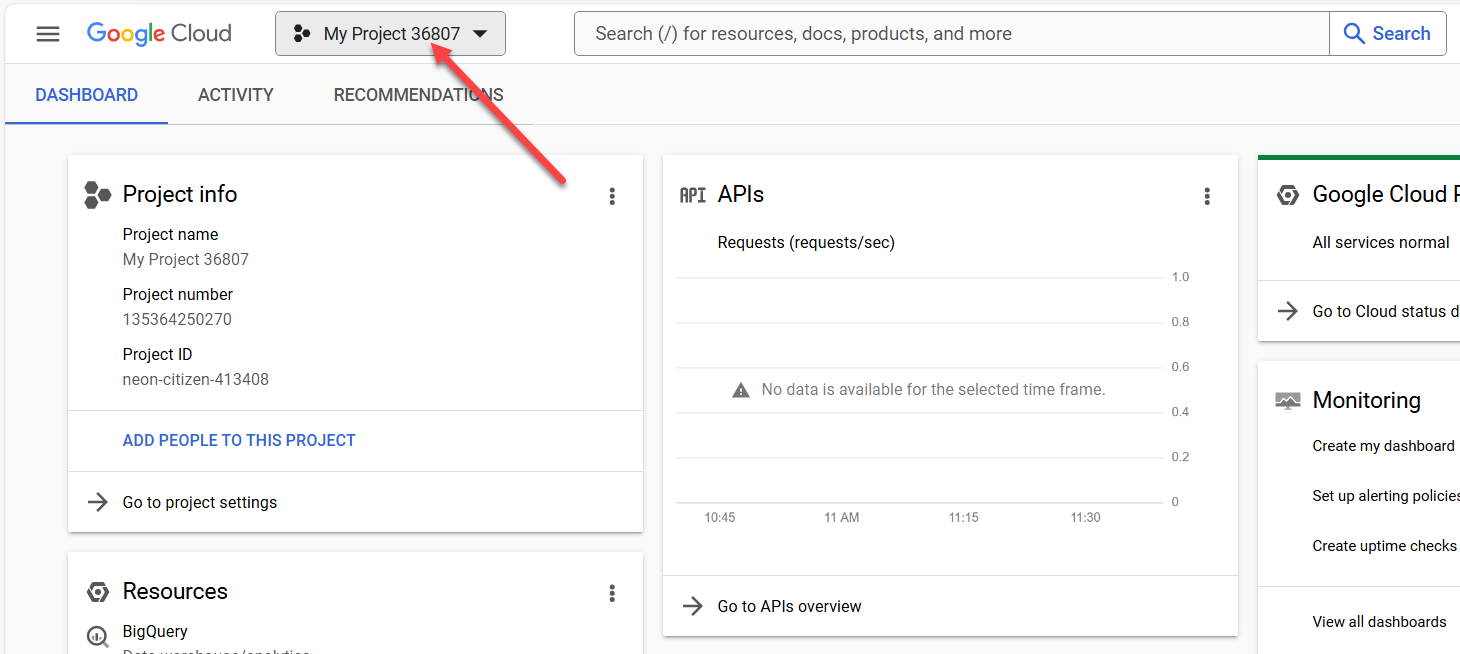Open the Resources card options menu
The height and width of the screenshot is (654, 1460).
coord(613,594)
